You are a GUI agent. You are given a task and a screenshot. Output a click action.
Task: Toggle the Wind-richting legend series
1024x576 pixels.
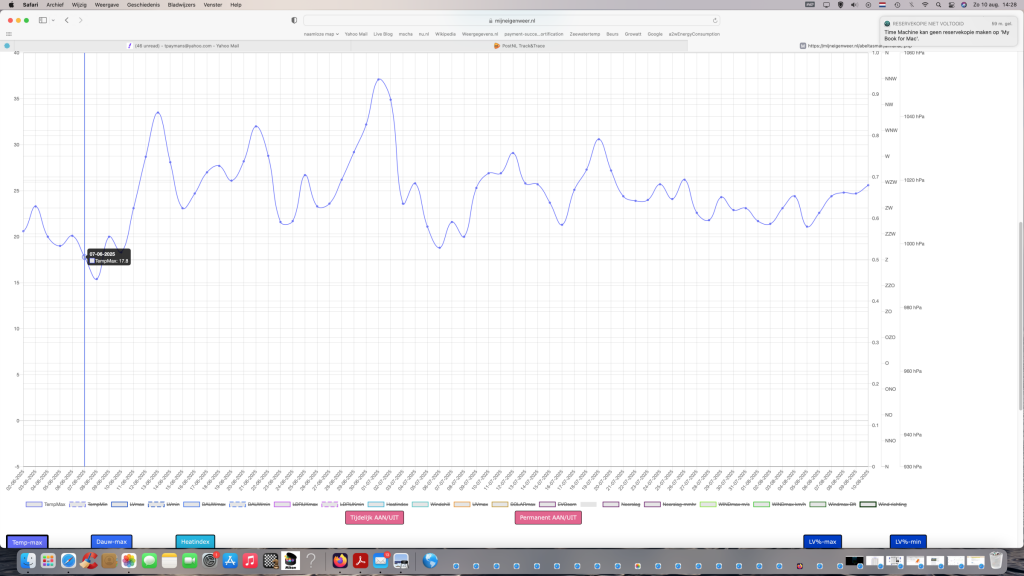[883, 504]
